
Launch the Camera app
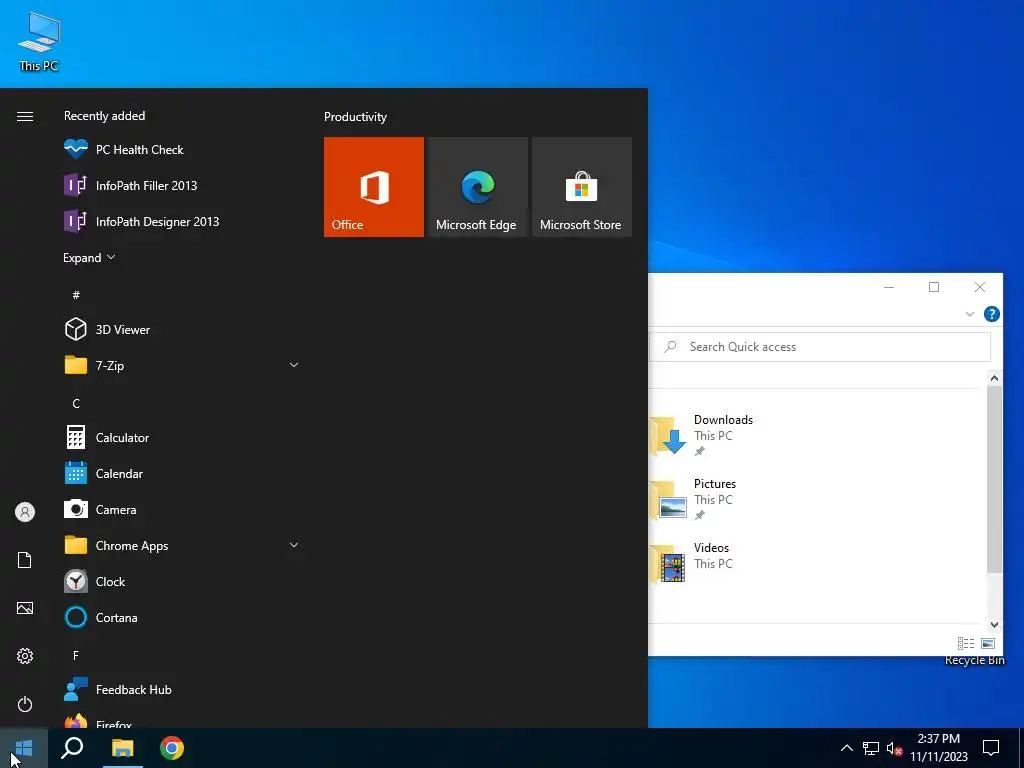(x=182, y=509)
